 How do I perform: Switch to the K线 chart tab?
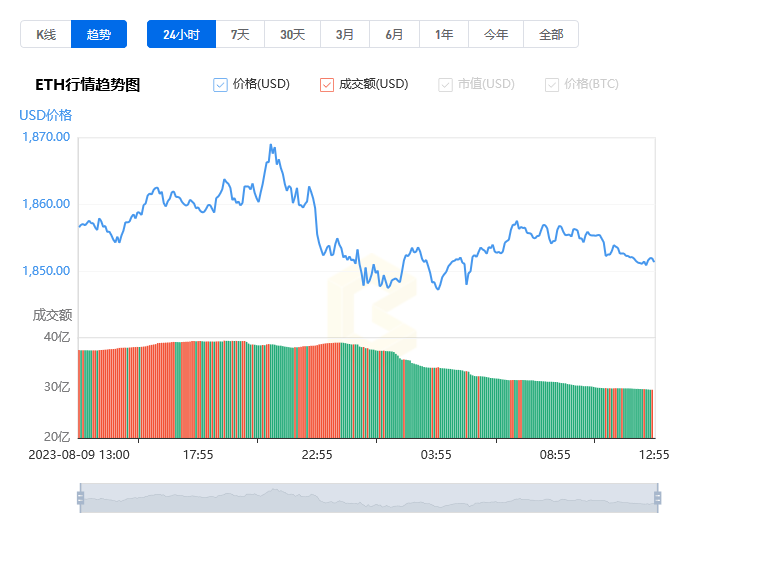(46, 34)
